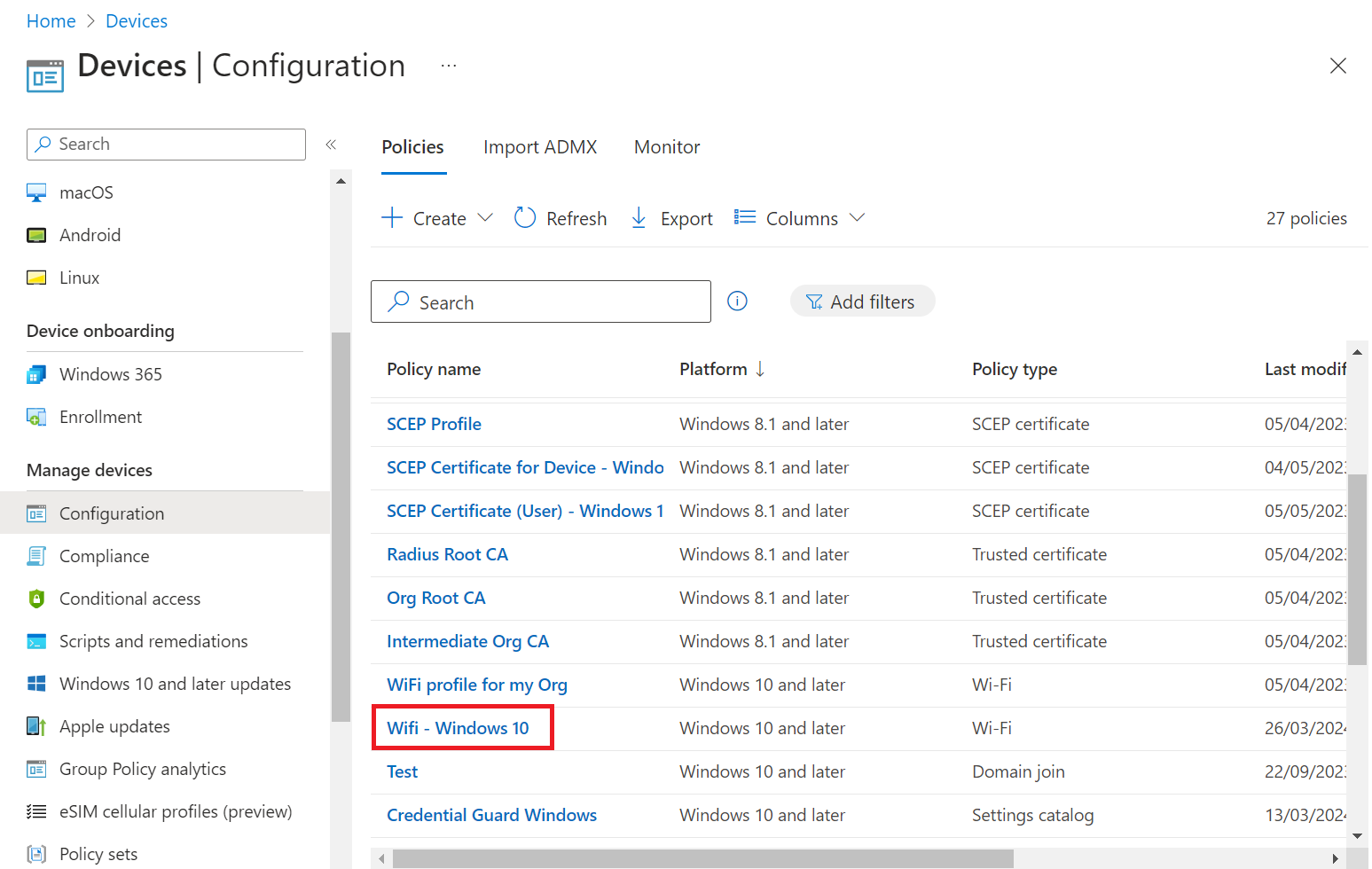Viewport: 1372px width, 869px height.
Task: Expand the Create dropdown chevron
Action: [x=485, y=217]
